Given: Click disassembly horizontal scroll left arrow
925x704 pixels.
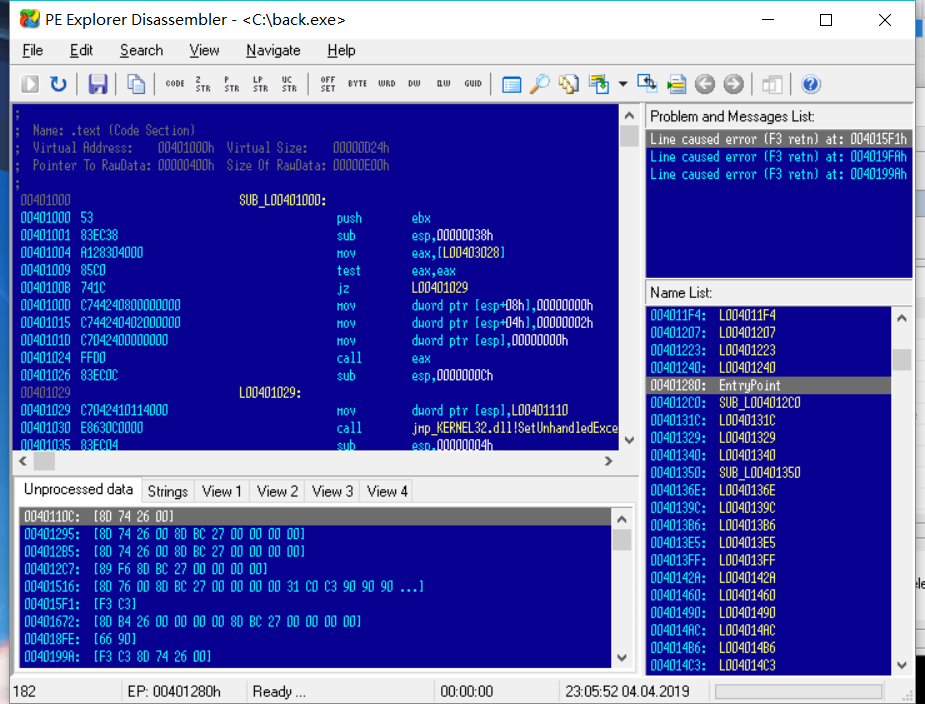Looking at the screenshot, I should coord(23,461).
